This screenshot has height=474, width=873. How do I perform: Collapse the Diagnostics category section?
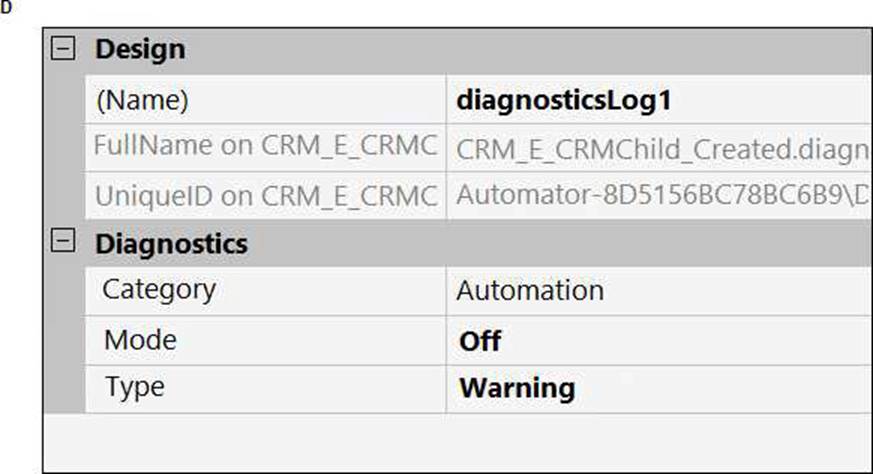coord(63,243)
